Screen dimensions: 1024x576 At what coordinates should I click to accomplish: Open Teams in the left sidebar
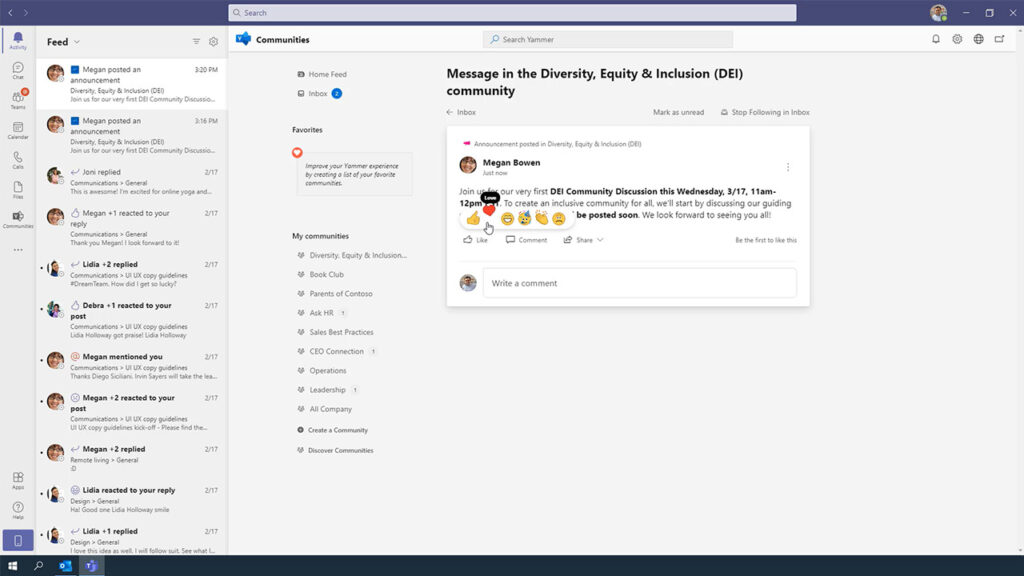(18, 101)
